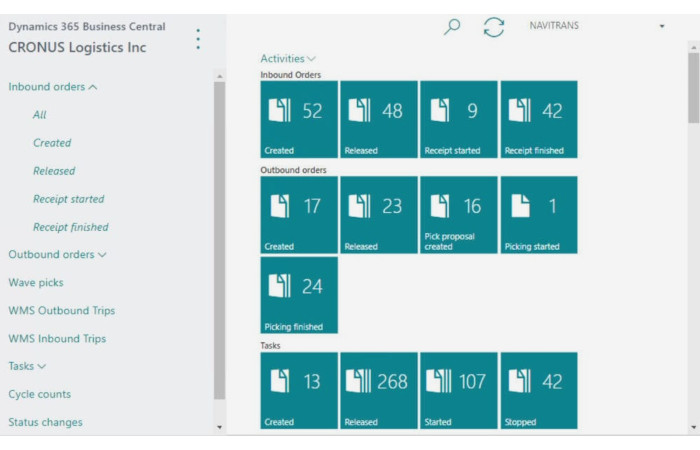Open Tasks Stopped tile showing 42

tap(539, 391)
